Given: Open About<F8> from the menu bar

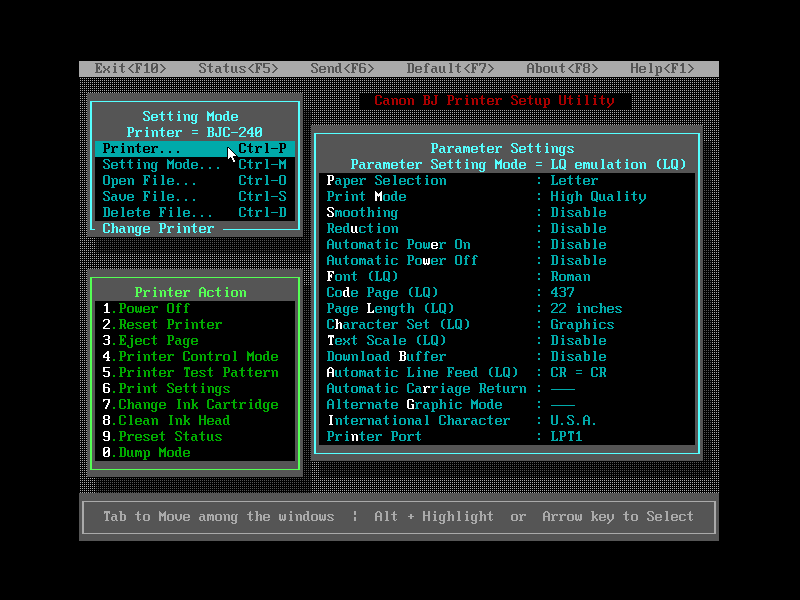Looking at the screenshot, I should [x=562, y=68].
